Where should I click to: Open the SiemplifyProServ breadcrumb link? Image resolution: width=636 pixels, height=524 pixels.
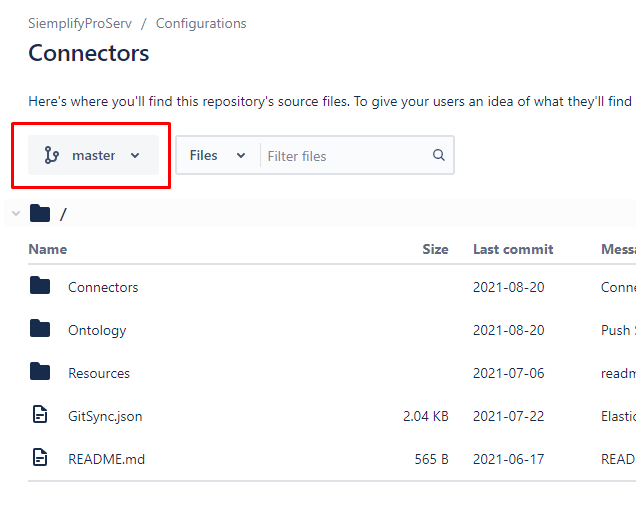tap(84, 23)
